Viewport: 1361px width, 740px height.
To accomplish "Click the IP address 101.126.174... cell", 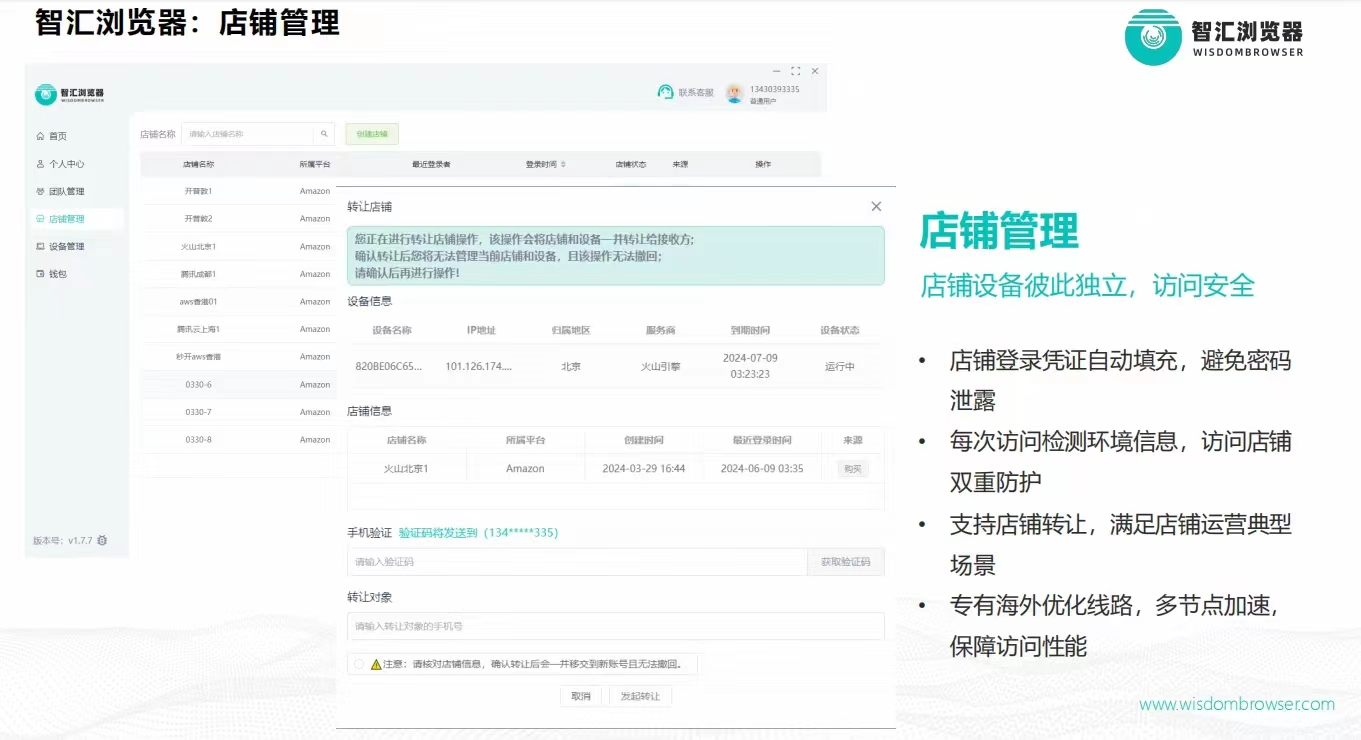I will 479,367.
